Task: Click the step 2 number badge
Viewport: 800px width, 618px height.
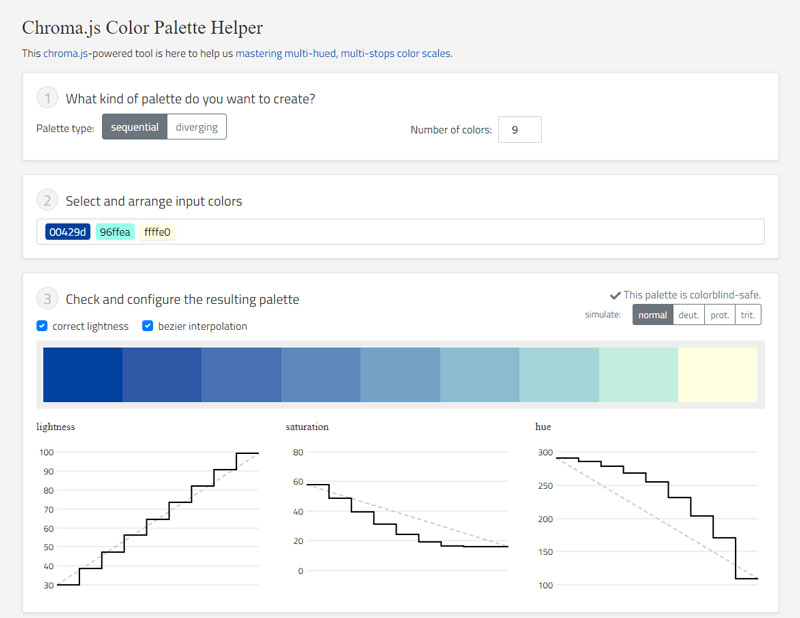Action: click(47, 200)
